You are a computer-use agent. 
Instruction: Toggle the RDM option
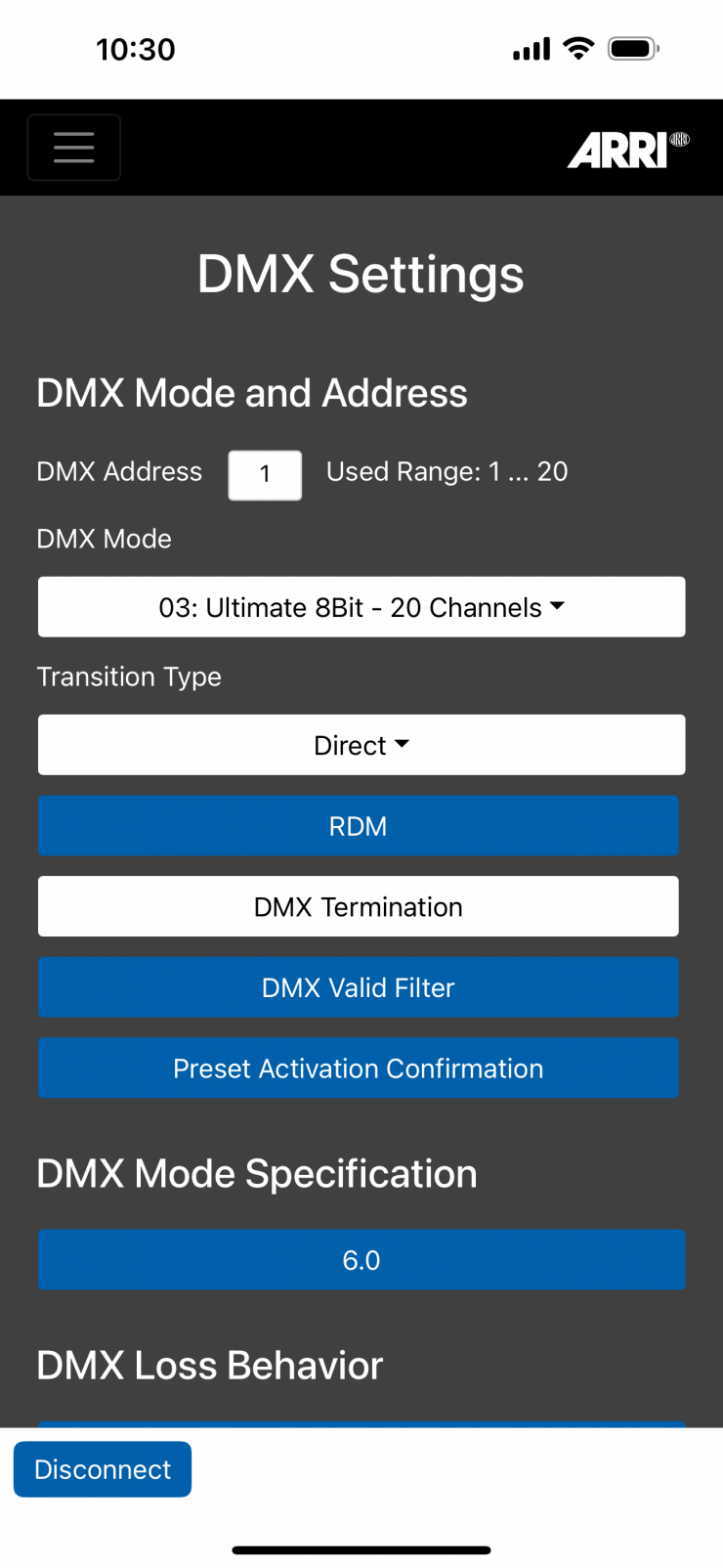click(358, 826)
